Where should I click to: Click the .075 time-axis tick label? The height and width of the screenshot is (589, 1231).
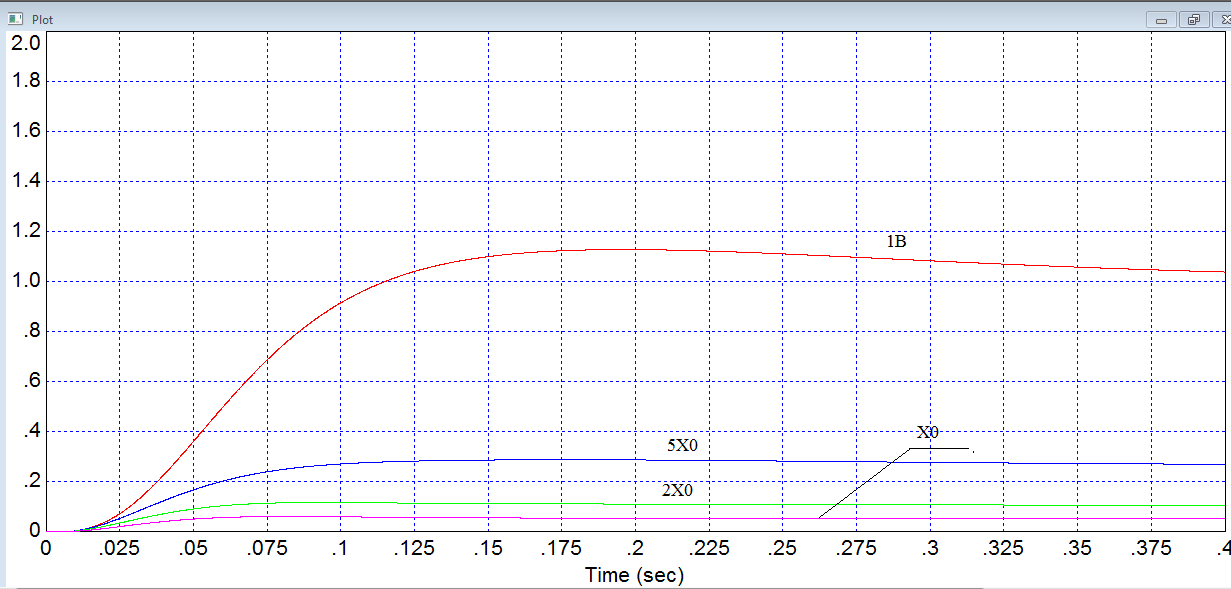[x=266, y=548]
